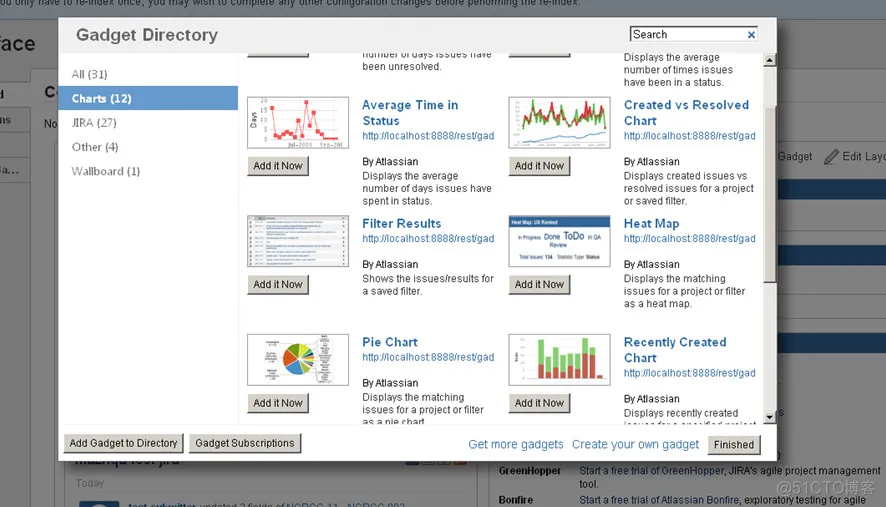Add the Filter Results gadget now
Screen dimensions: 886x507
pyautogui.click(x=278, y=285)
